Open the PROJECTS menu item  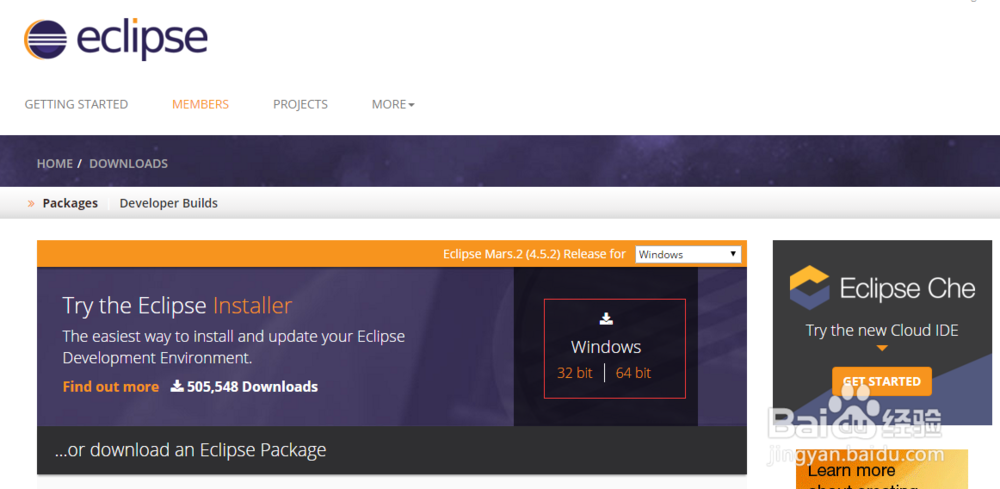tap(300, 104)
